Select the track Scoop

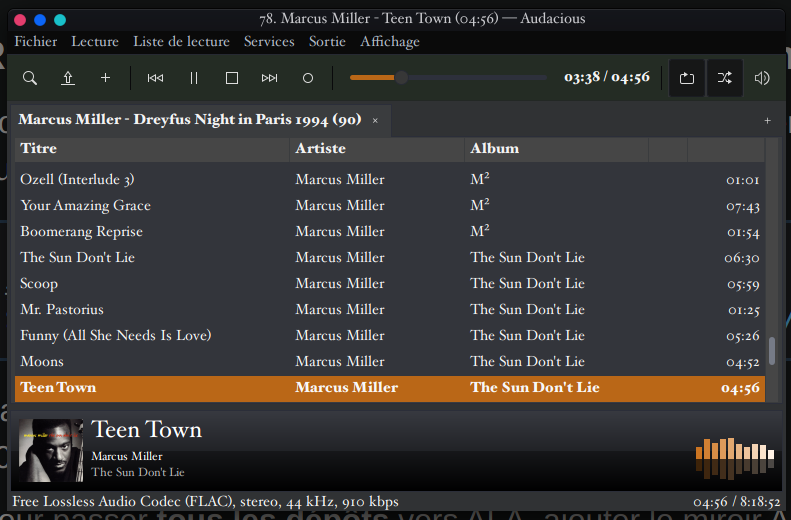pyautogui.click(x=39, y=283)
